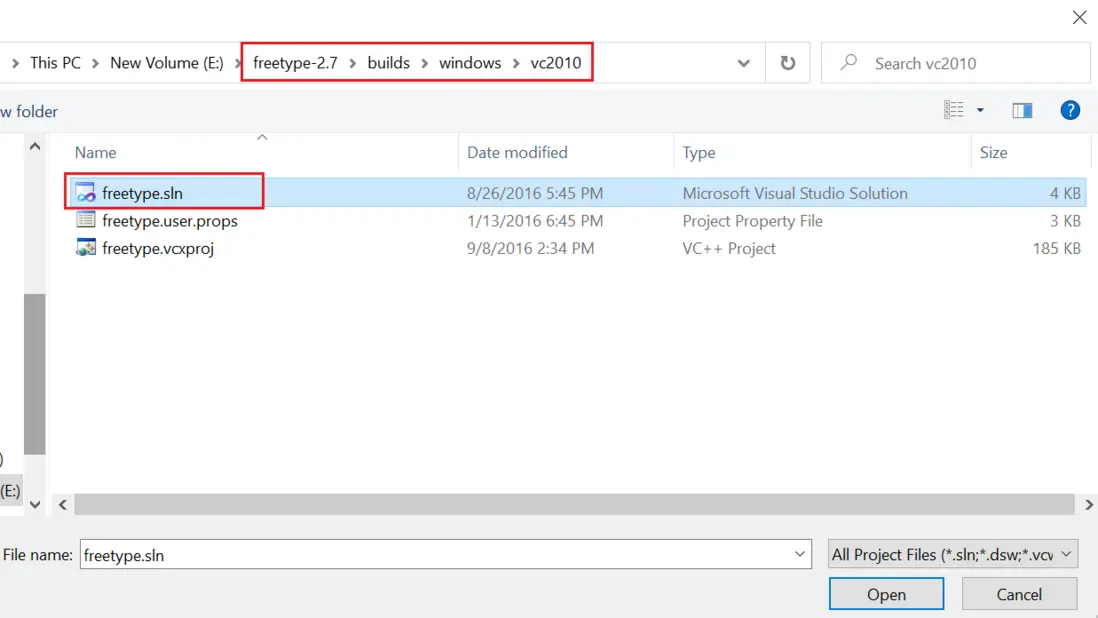Screen dimensions: 1098x618
Task: Open the File name history dropdown
Action: click(800, 554)
